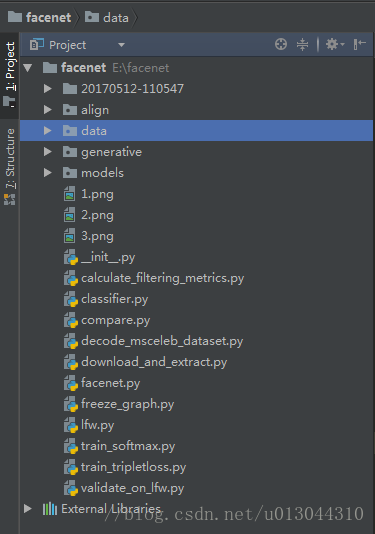The height and width of the screenshot is (534, 375).
Task: Expand the generative folder
Action: tap(48, 152)
